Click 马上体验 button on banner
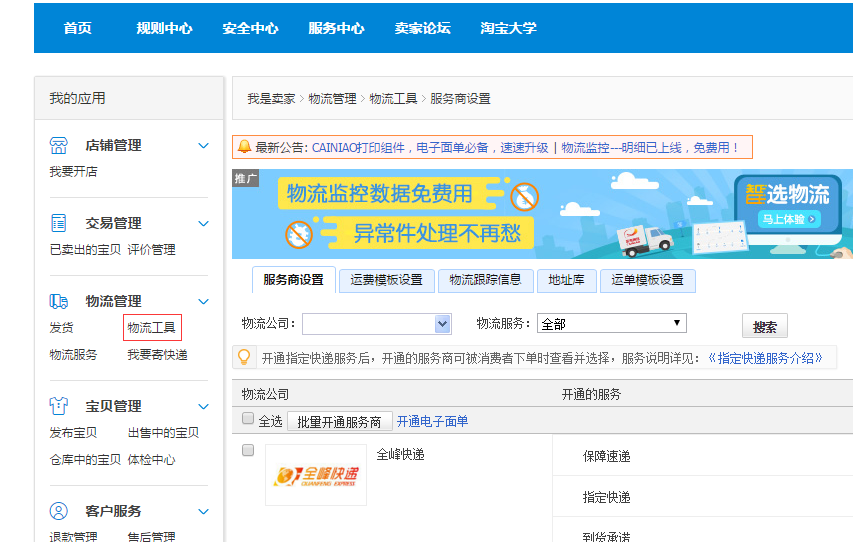Screen dimensions: 853x542 tap(788, 219)
